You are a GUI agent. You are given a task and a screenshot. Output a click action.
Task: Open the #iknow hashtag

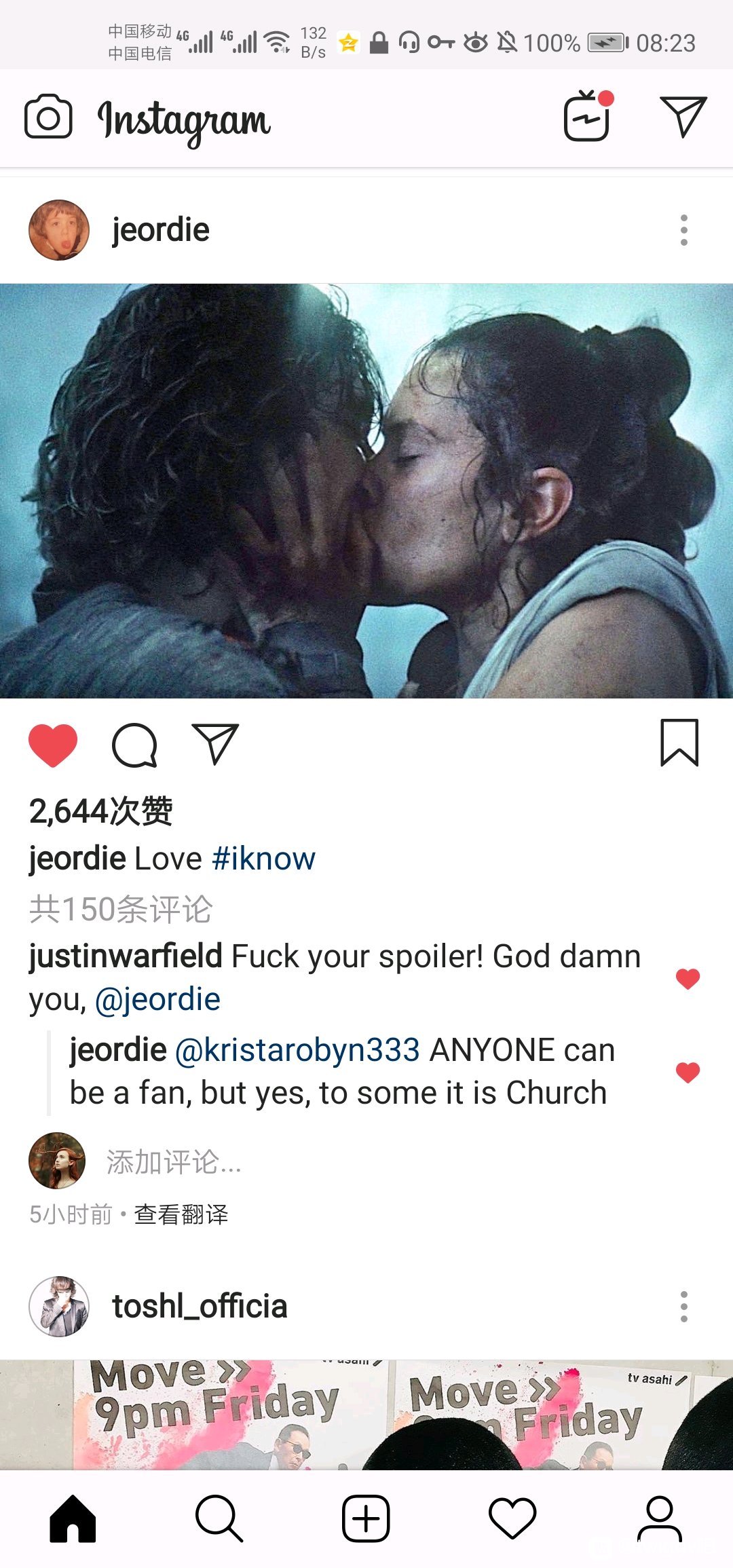263,859
